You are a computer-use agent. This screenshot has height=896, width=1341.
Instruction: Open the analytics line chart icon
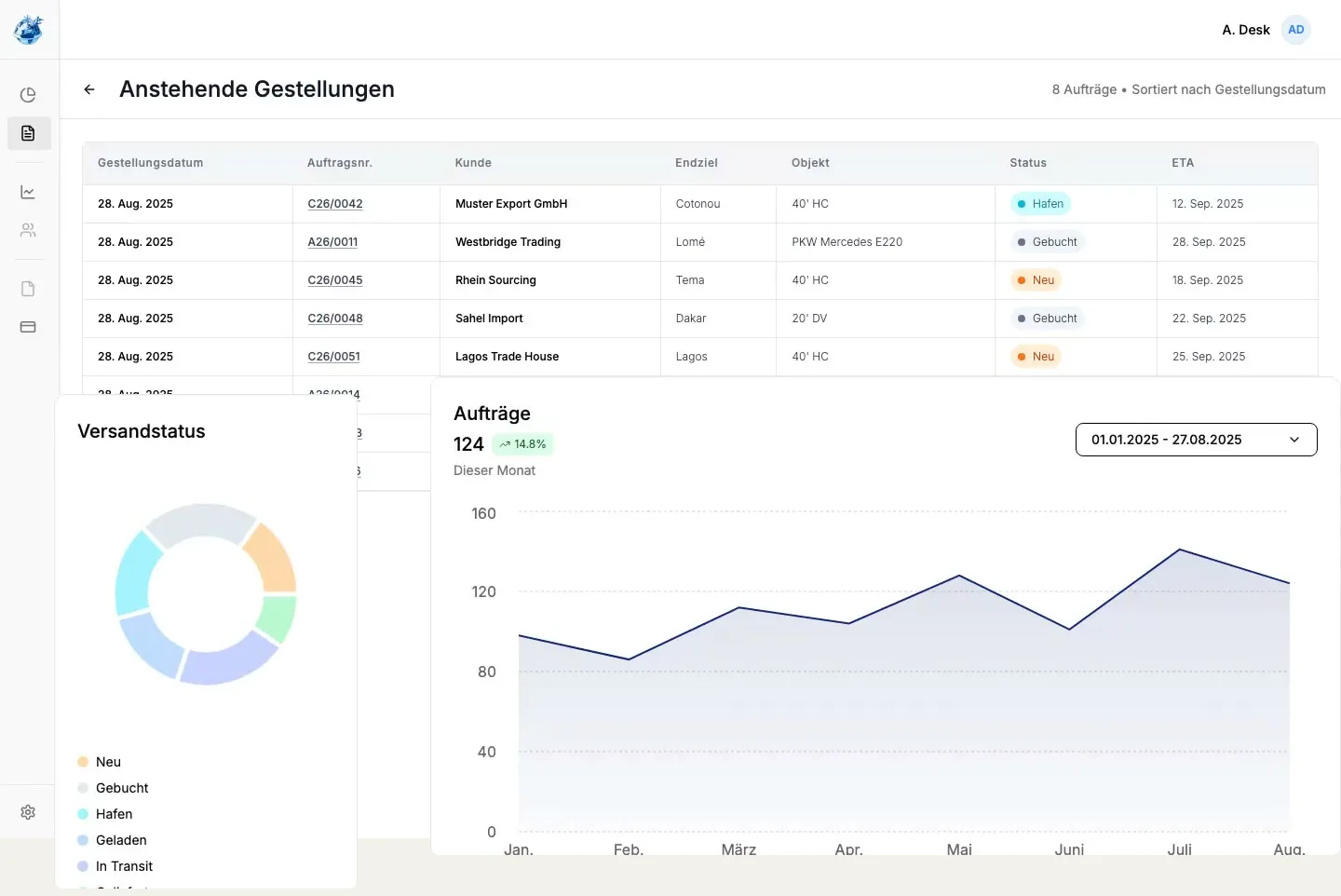coord(28,192)
